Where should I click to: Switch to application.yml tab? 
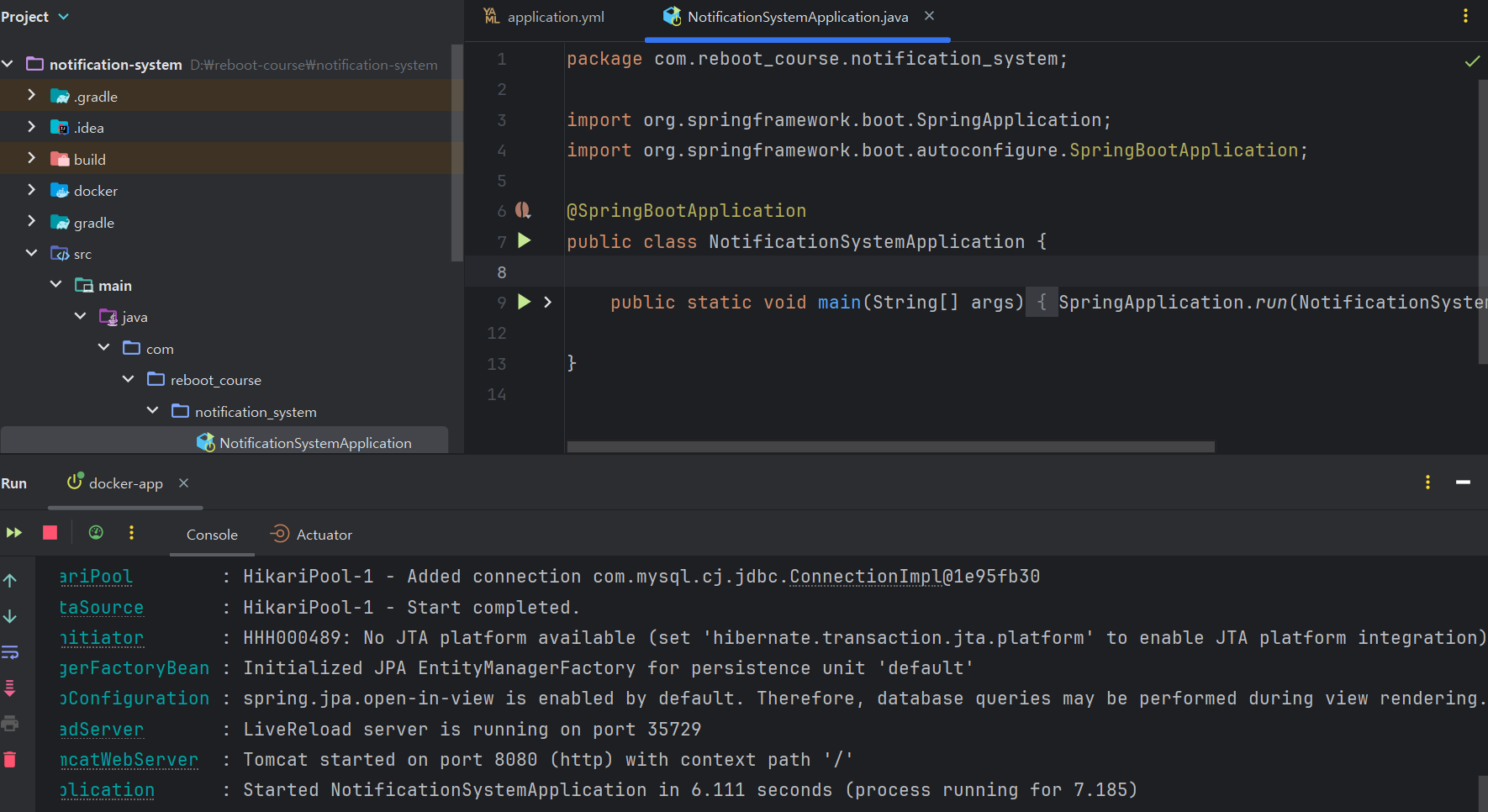[545, 17]
